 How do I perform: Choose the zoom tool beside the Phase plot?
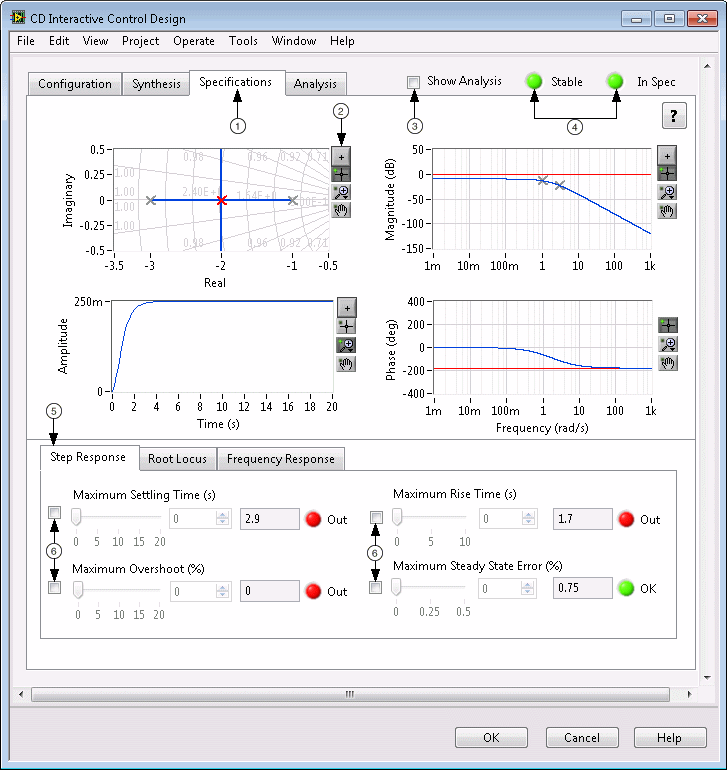click(x=667, y=344)
